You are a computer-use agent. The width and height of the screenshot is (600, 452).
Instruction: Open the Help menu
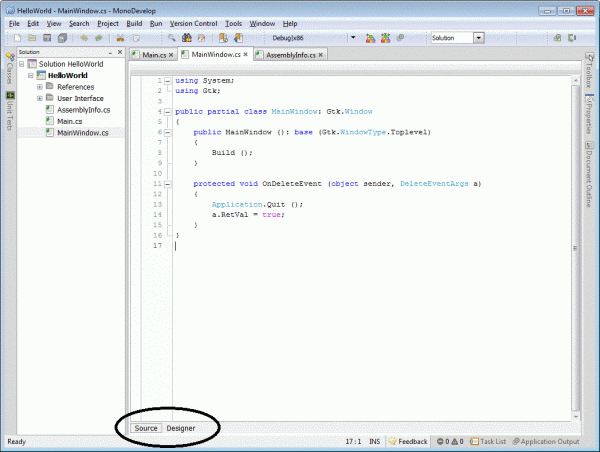click(290, 24)
